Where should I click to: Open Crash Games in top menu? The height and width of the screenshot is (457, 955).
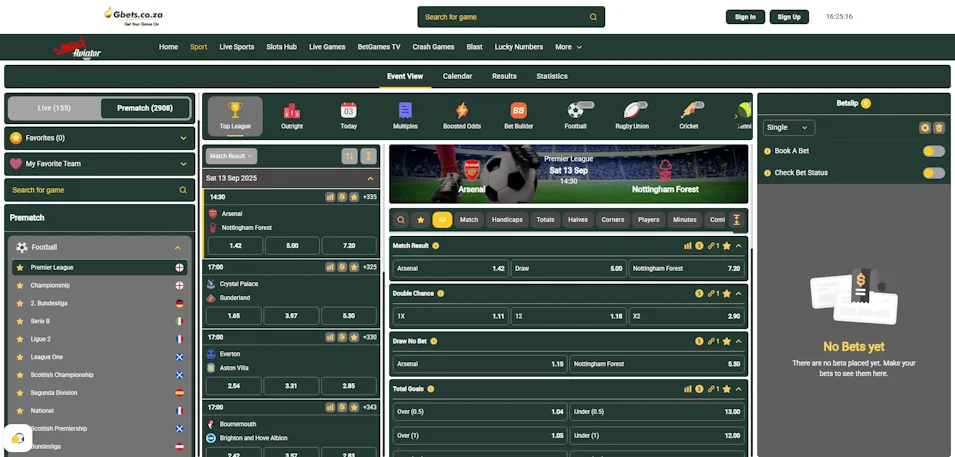(x=433, y=47)
